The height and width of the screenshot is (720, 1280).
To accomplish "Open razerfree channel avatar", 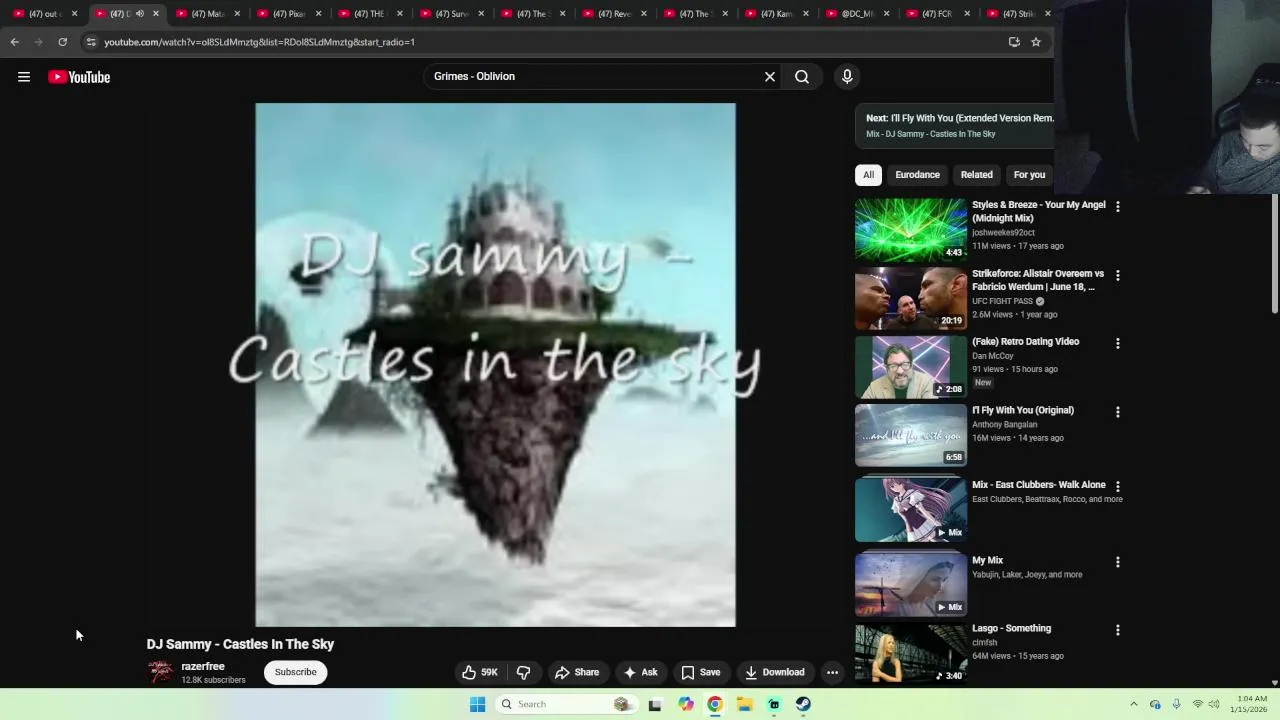I will pyautogui.click(x=160, y=672).
